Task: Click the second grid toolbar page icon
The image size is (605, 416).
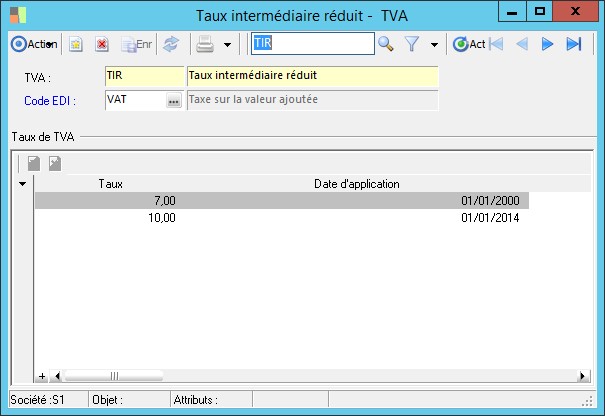Action: click(55, 164)
